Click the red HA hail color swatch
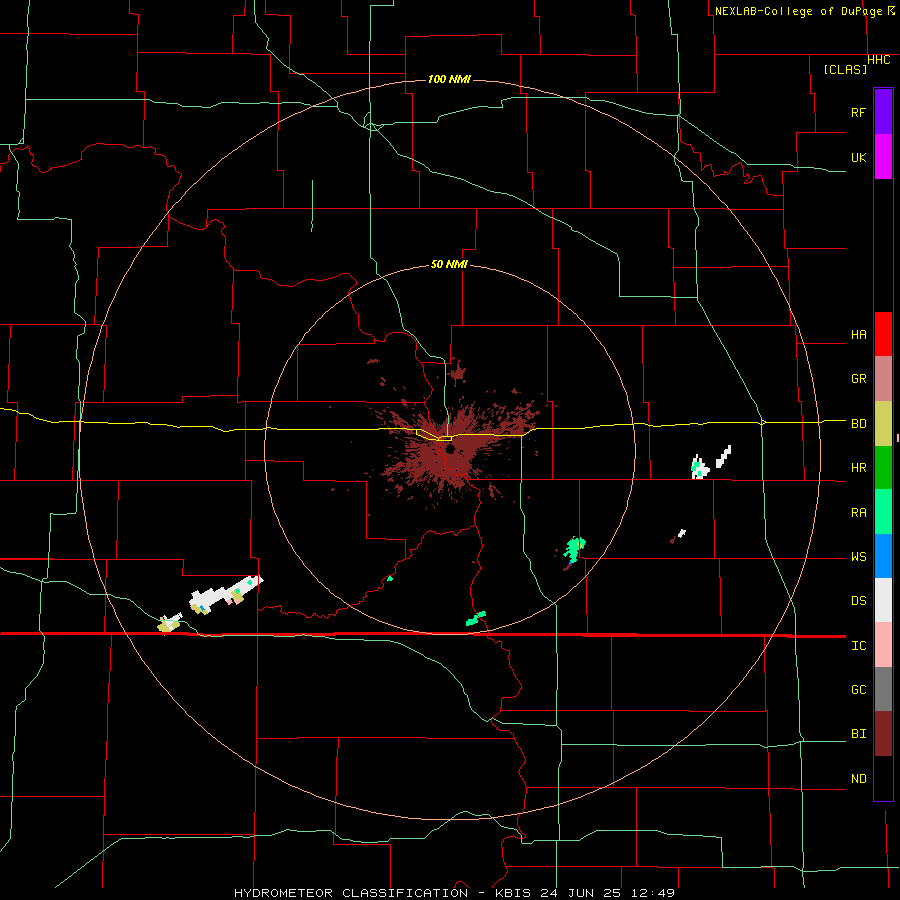The image size is (900, 900). [883, 334]
